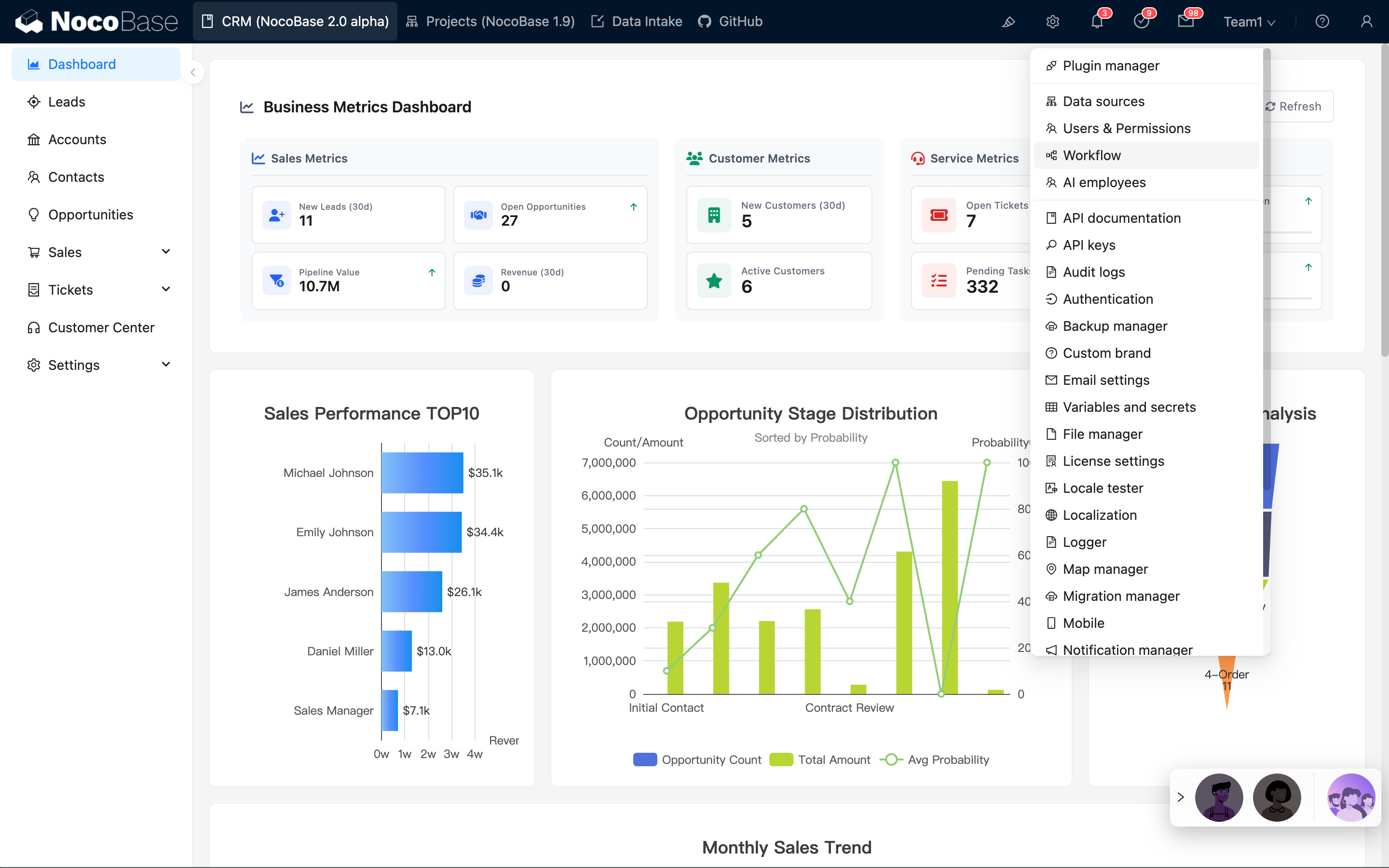Open the GitHub link in the top bar
Screen dimensions: 1389x868
point(730,21)
